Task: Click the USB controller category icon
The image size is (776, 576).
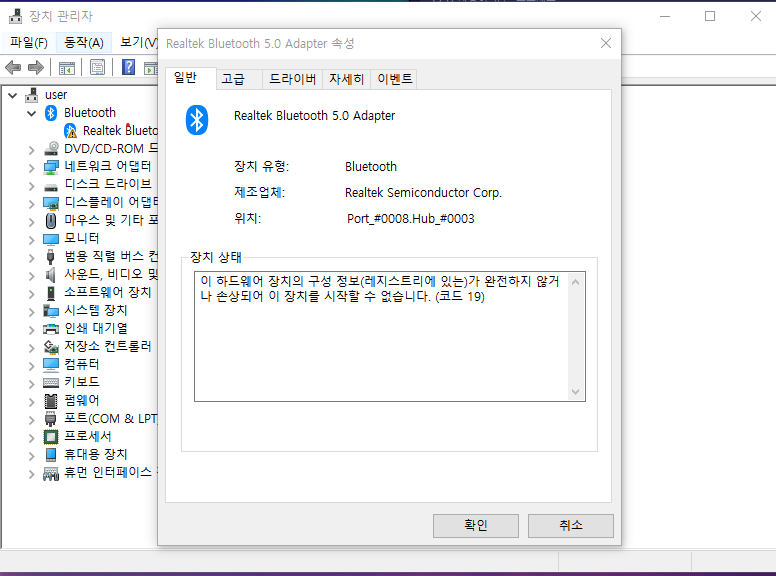Action: pos(50,257)
